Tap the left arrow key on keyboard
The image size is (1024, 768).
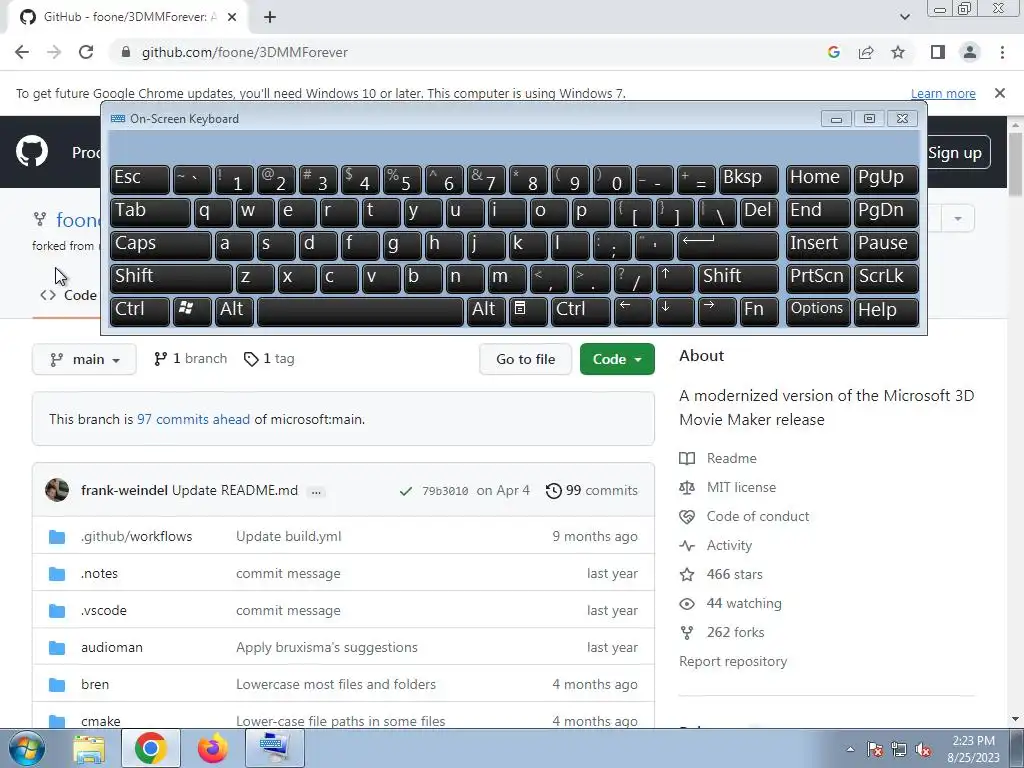click(633, 310)
